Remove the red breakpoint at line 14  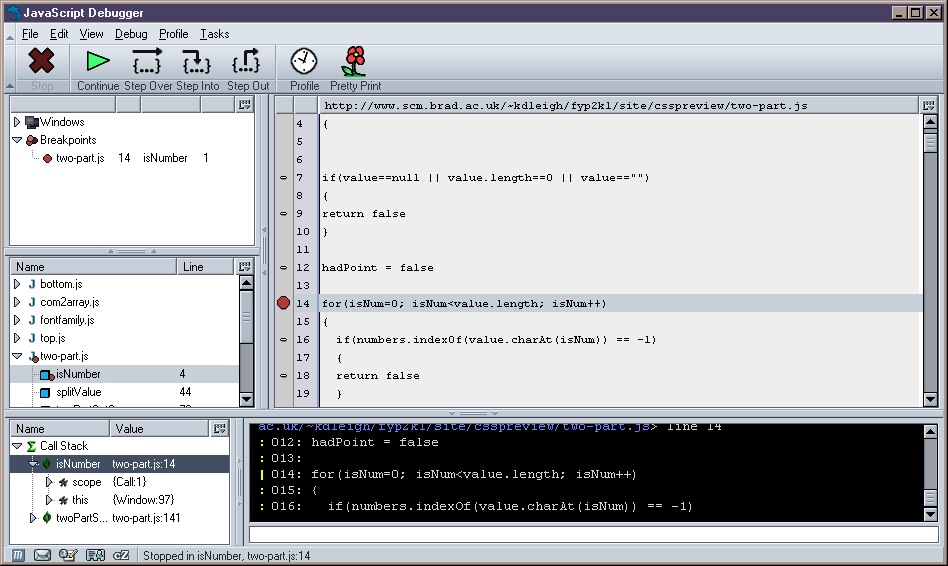[x=284, y=303]
